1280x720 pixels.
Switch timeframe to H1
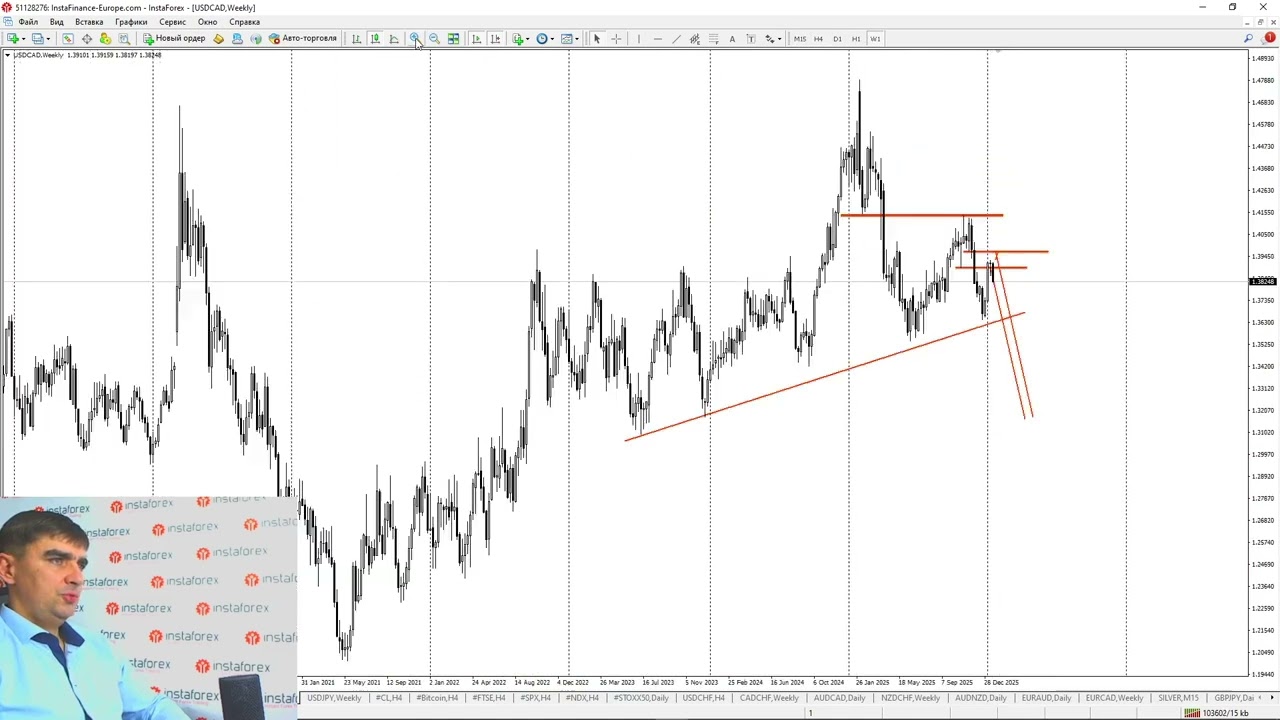(856, 39)
